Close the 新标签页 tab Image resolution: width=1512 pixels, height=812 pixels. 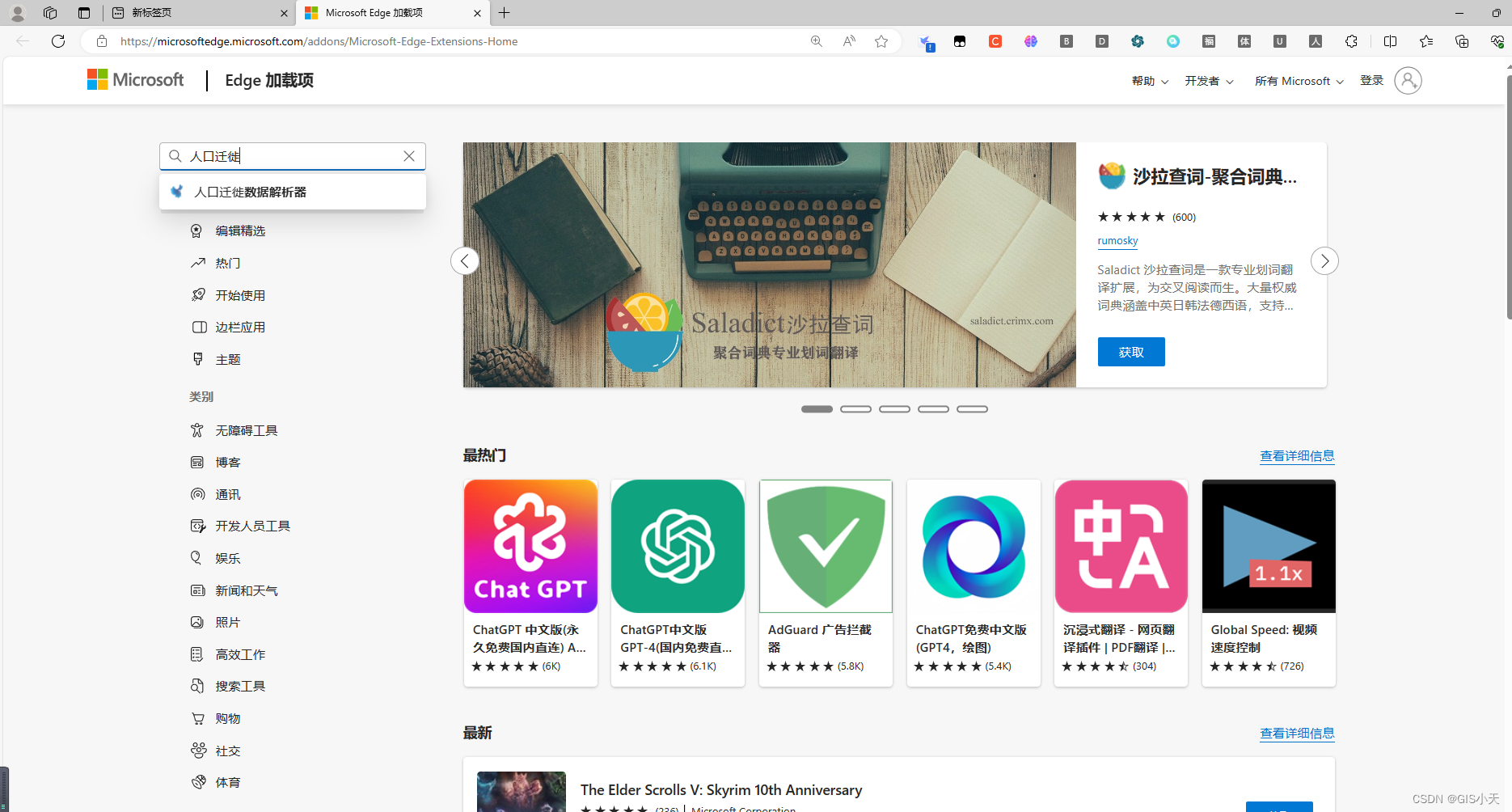click(284, 13)
